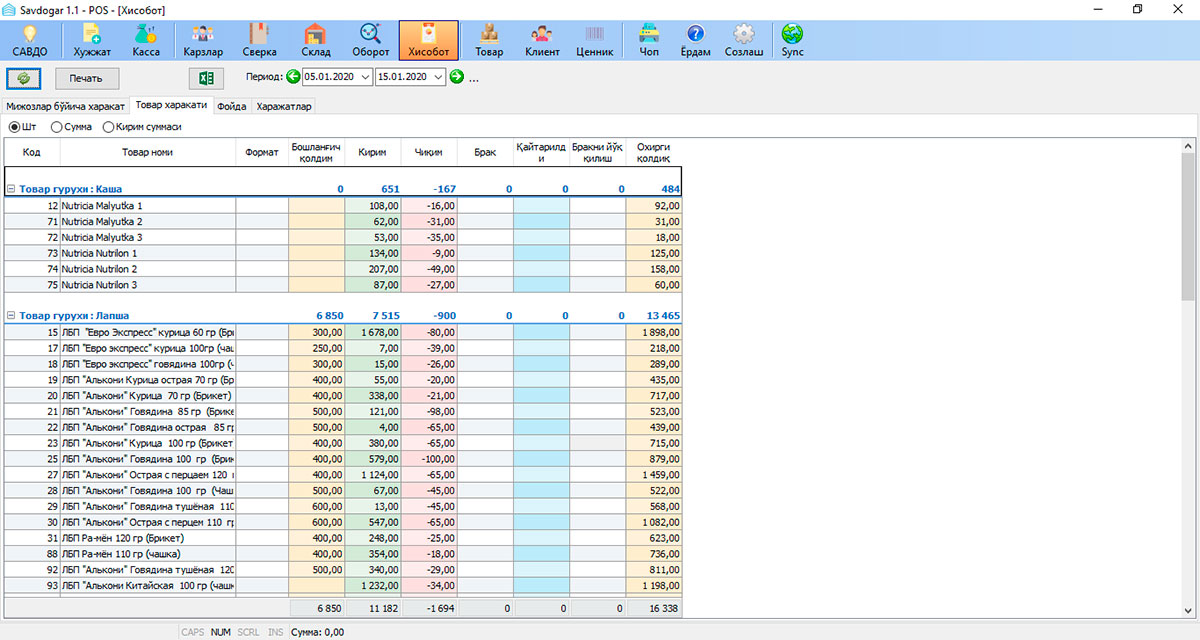Open the Ёрдам help icon
1200x640 pixels.
[695, 40]
